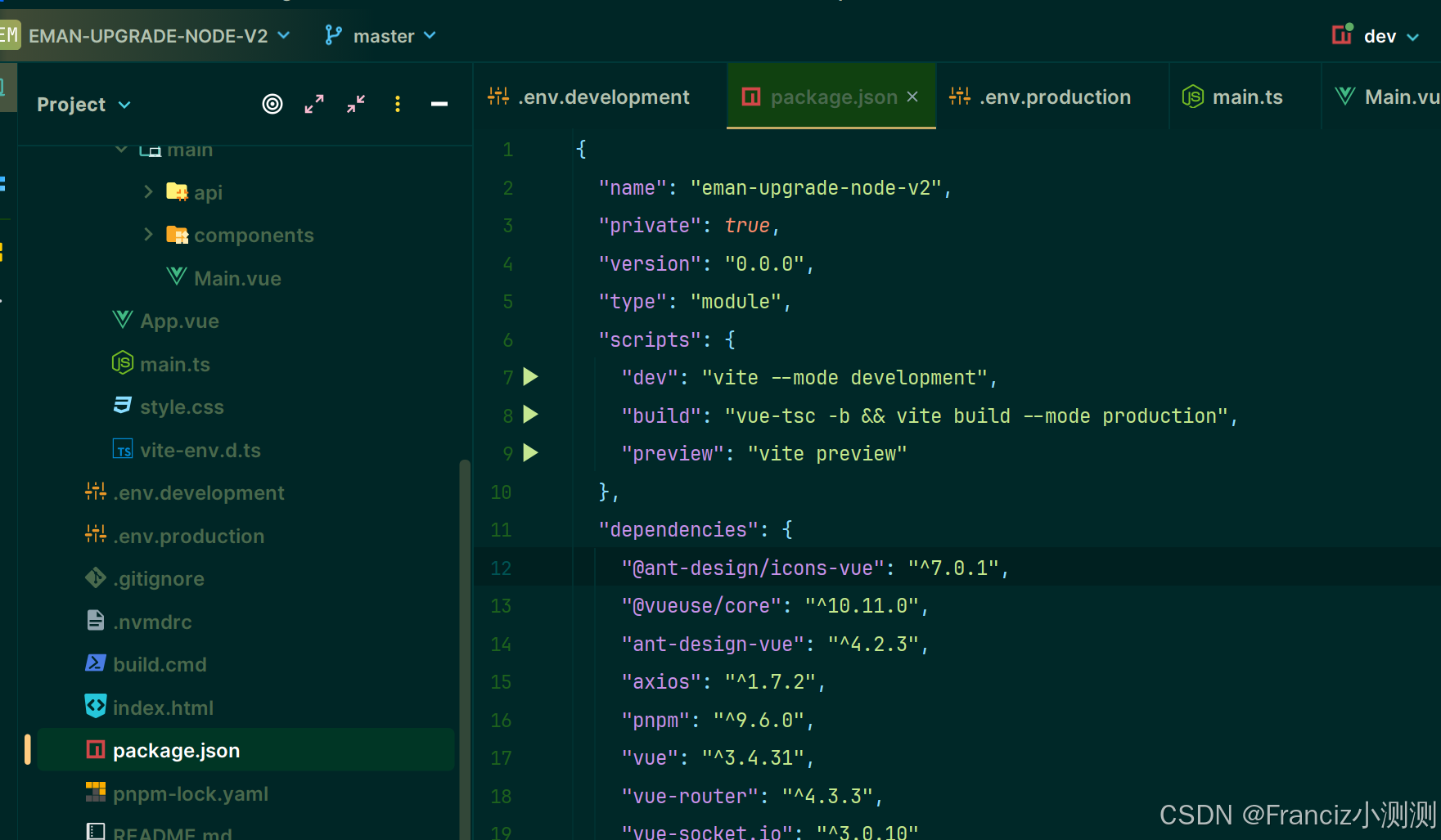Click the HTML icon of index.html

point(96,705)
